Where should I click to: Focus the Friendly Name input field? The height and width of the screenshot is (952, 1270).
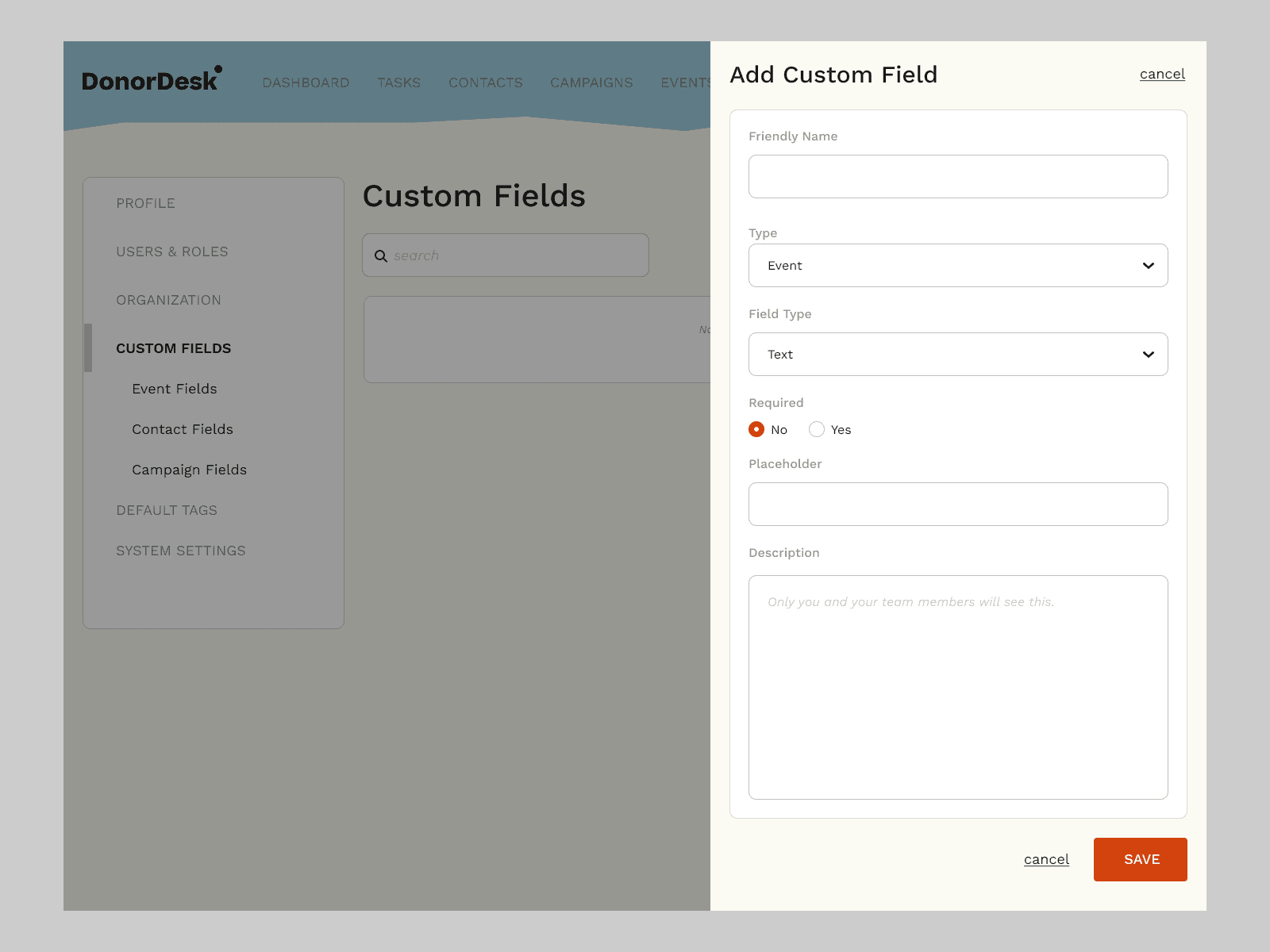[x=958, y=176]
